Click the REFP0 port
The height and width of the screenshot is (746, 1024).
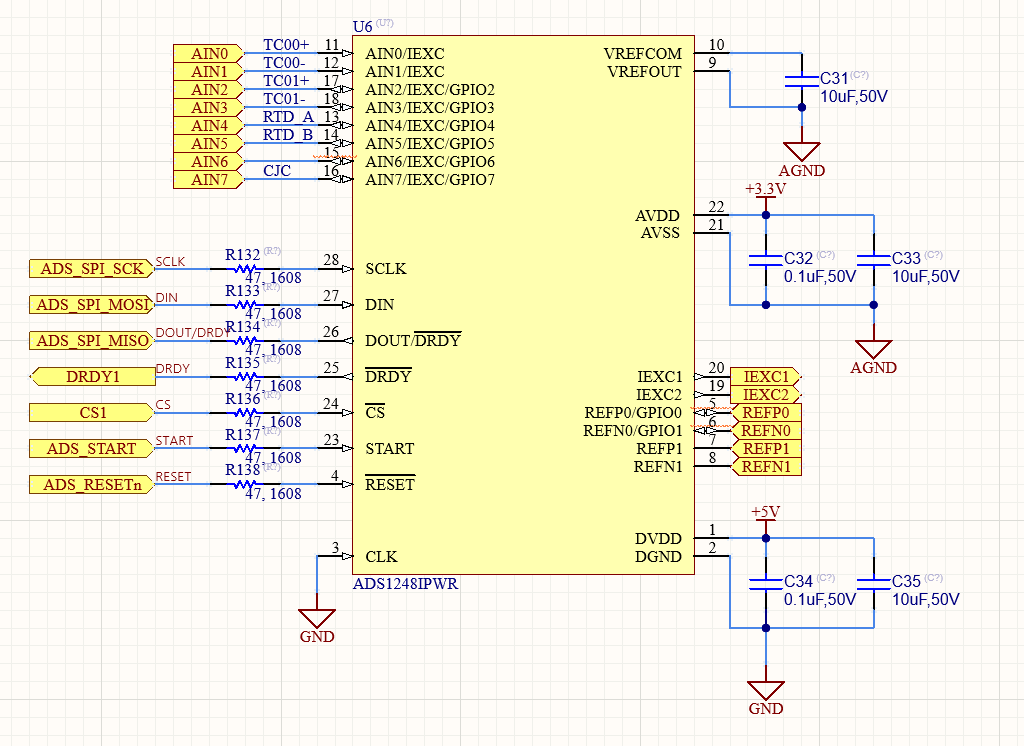(x=765, y=412)
